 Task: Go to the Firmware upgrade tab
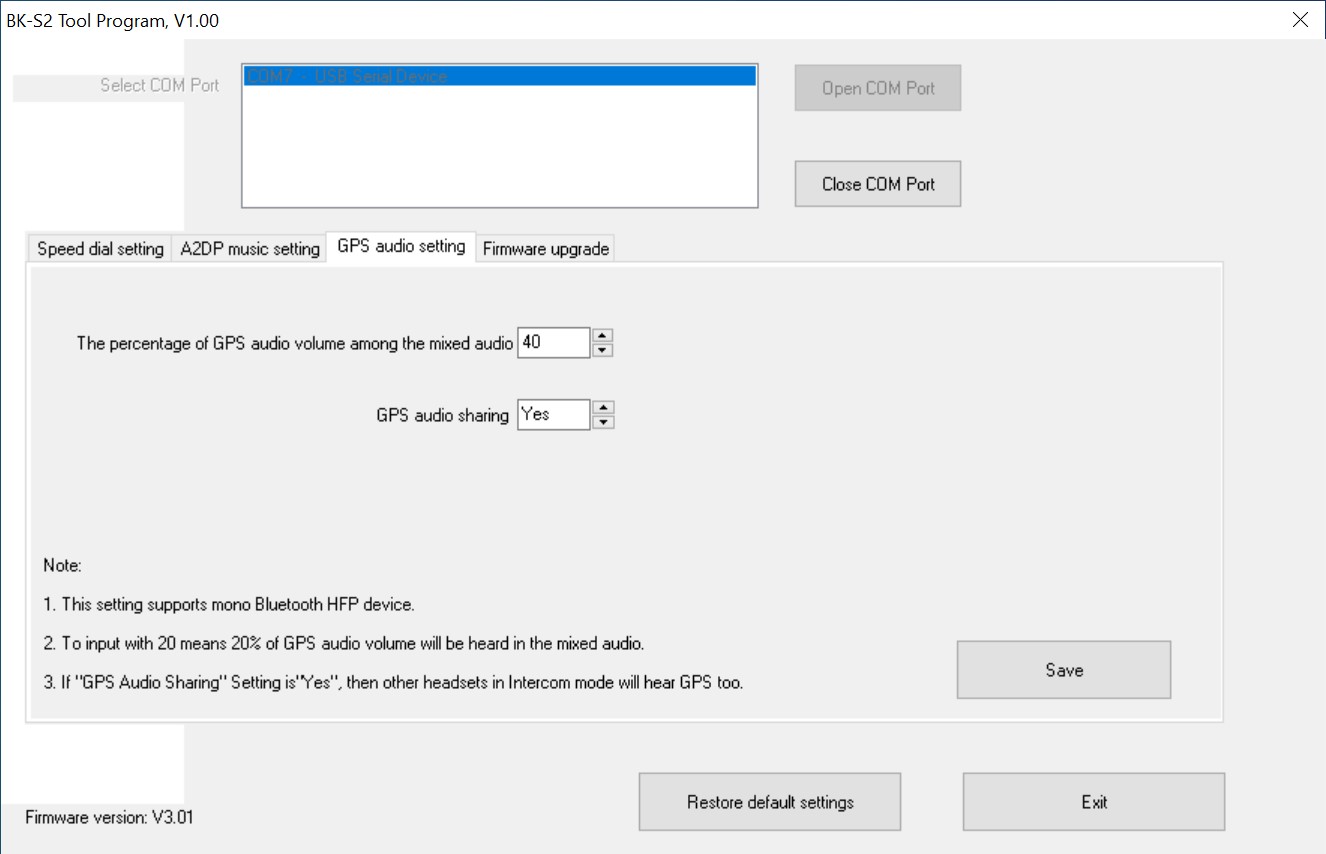(x=545, y=249)
